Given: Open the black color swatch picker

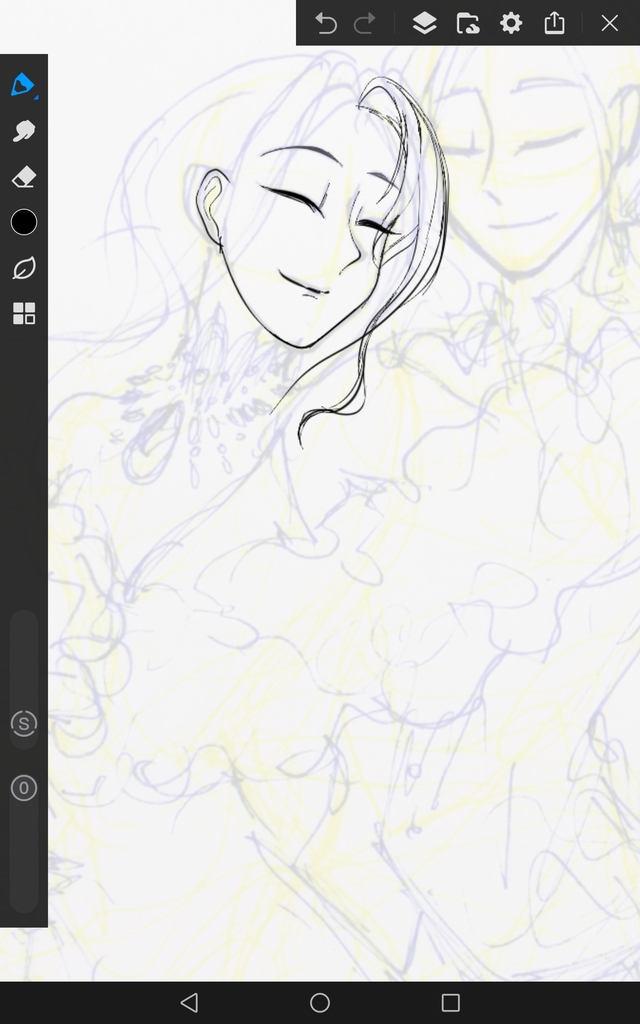Looking at the screenshot, I should click(x=24, y=222).
